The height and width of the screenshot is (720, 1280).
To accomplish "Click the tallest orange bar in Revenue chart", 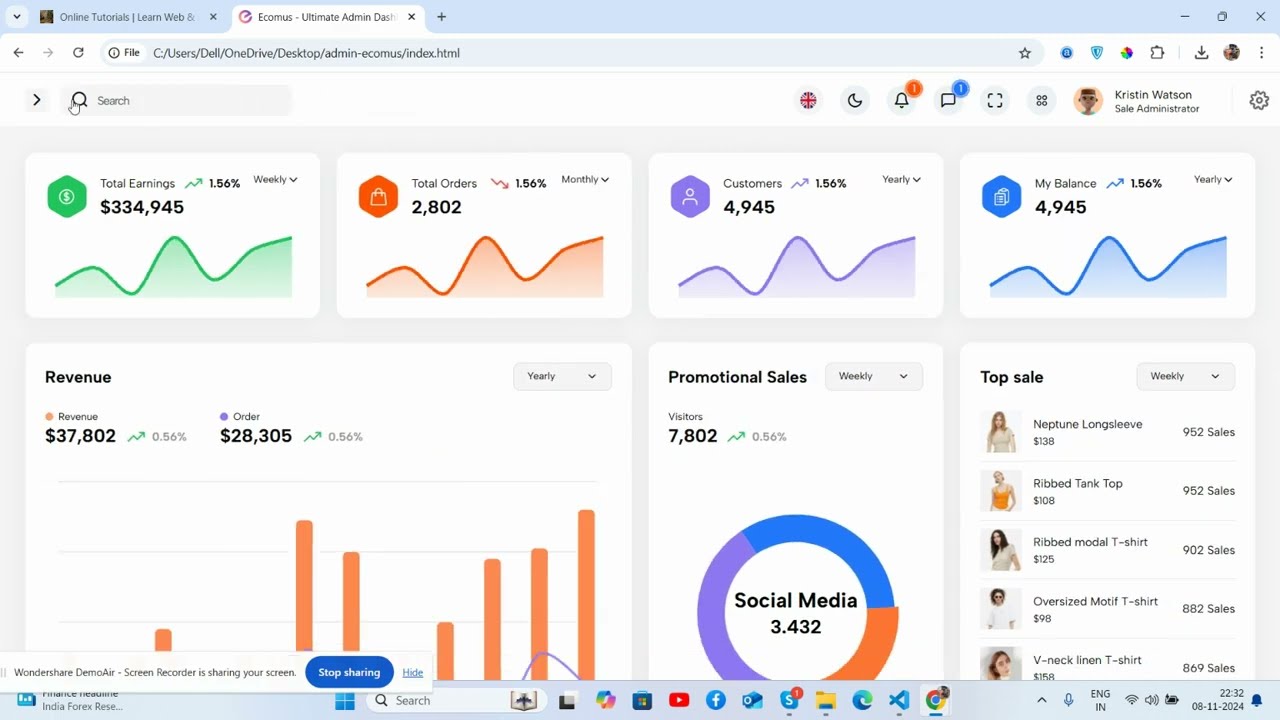I will click(586, 594).
